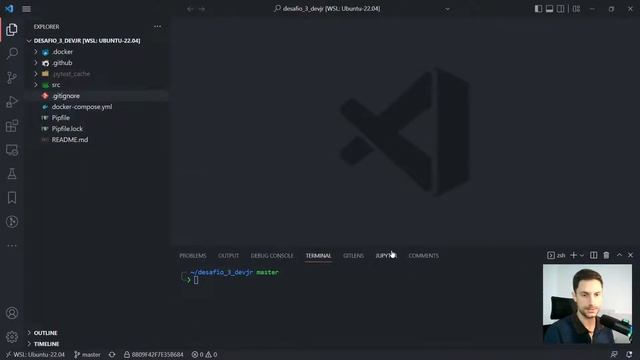The width and height of the screenshot is (640, 360).
Task: Switch to the Comments tab
Action: coord(424,256)
